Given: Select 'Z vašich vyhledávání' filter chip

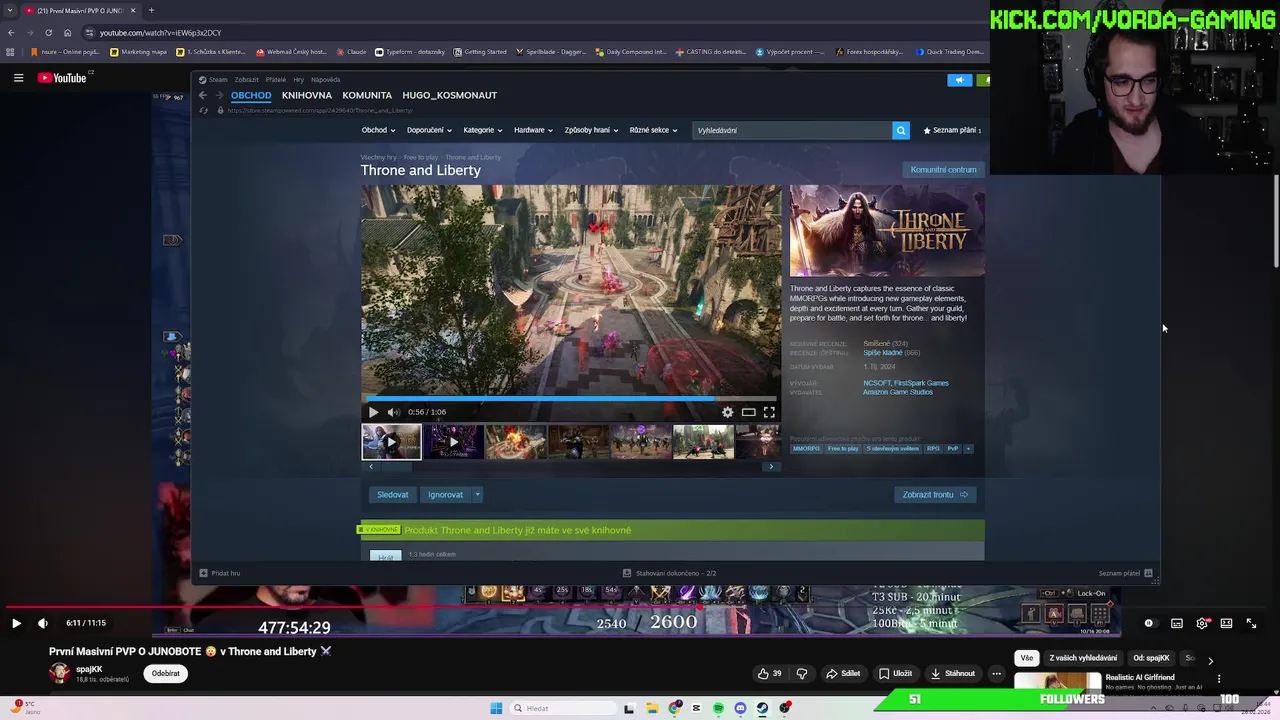Looking at the screenshot, I should click(x=1083, y=658).
